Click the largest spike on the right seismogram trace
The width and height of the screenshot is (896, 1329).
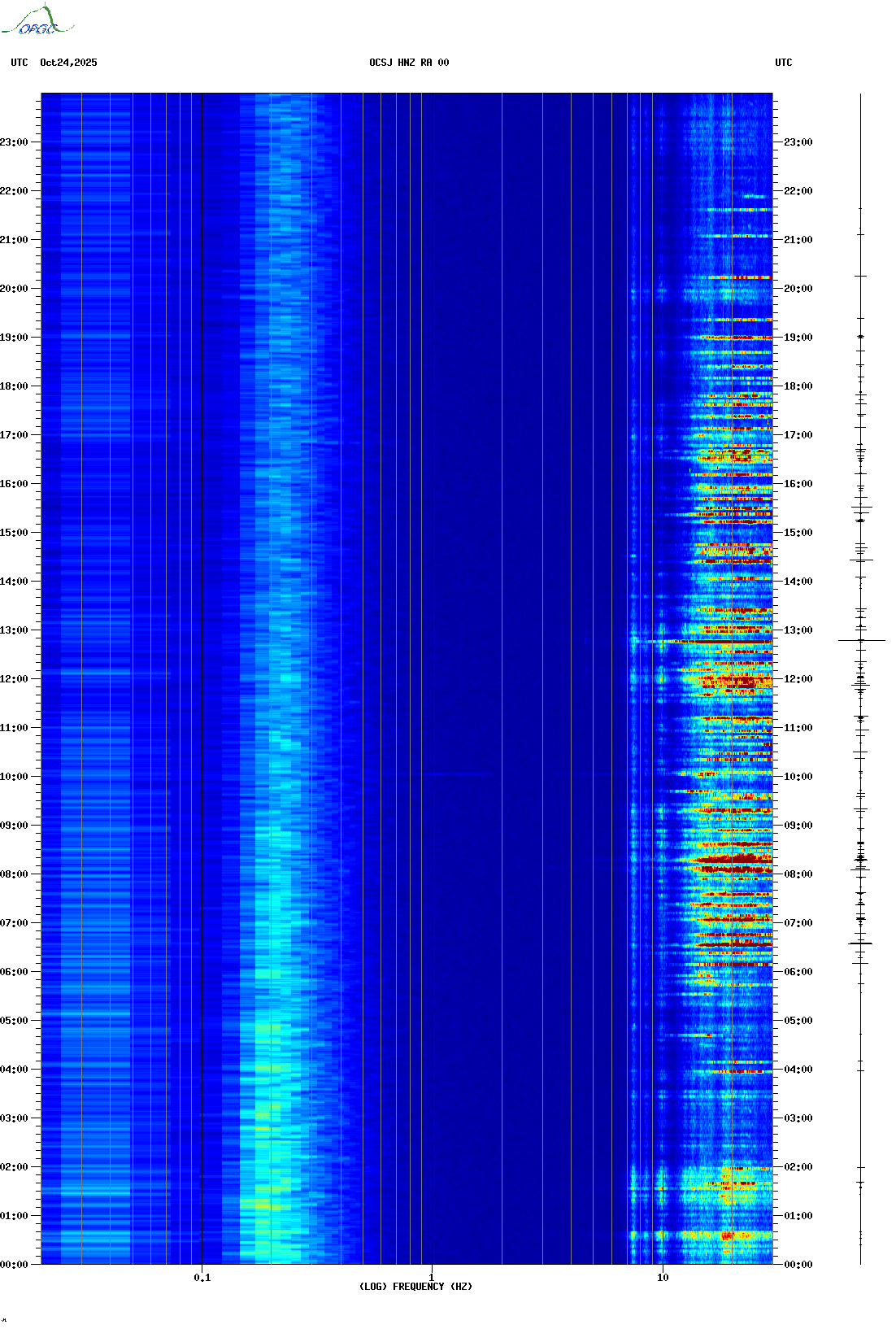click(x=861, y=641)
